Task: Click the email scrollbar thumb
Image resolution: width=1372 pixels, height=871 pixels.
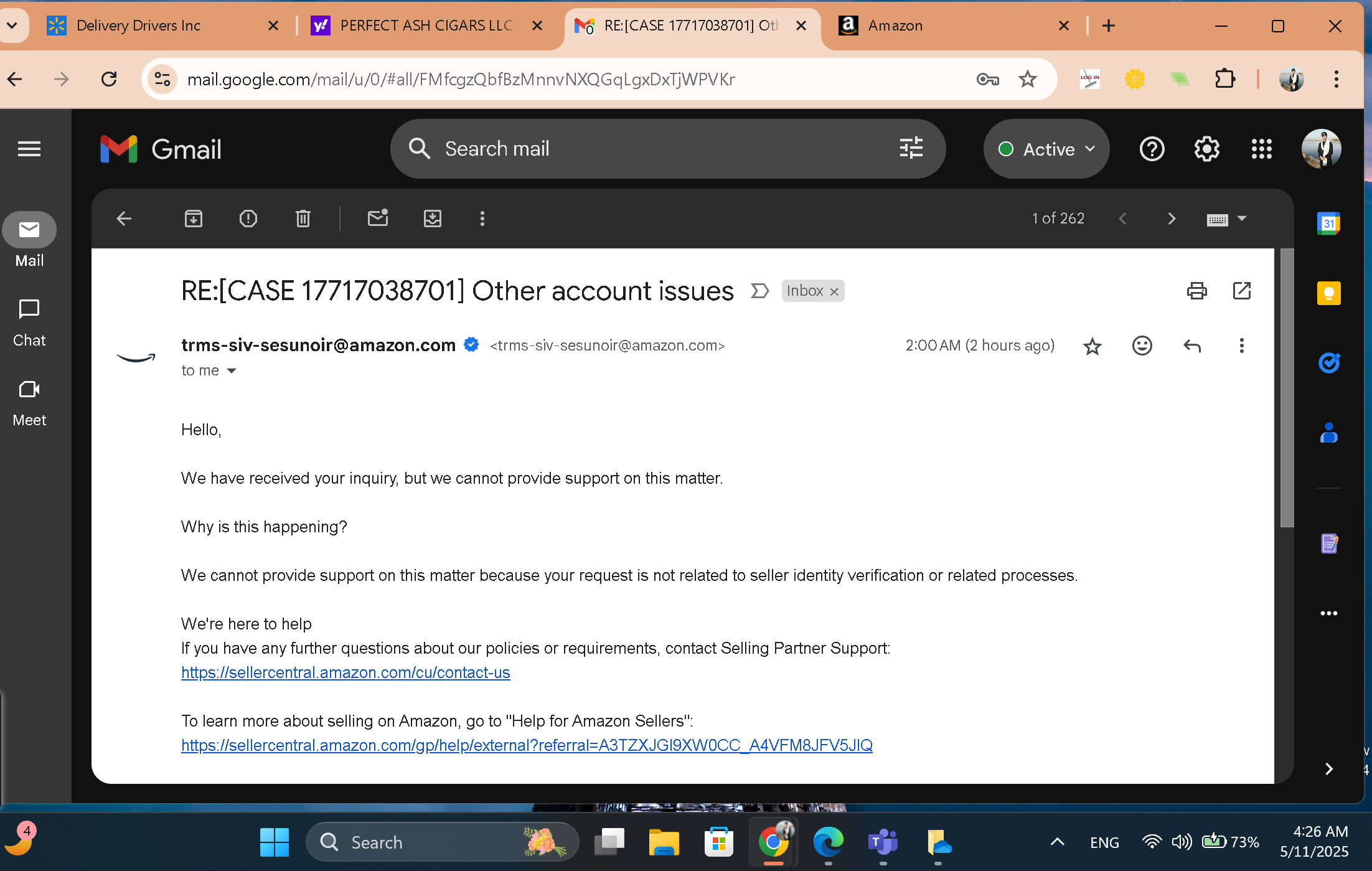Action: 1287,387
